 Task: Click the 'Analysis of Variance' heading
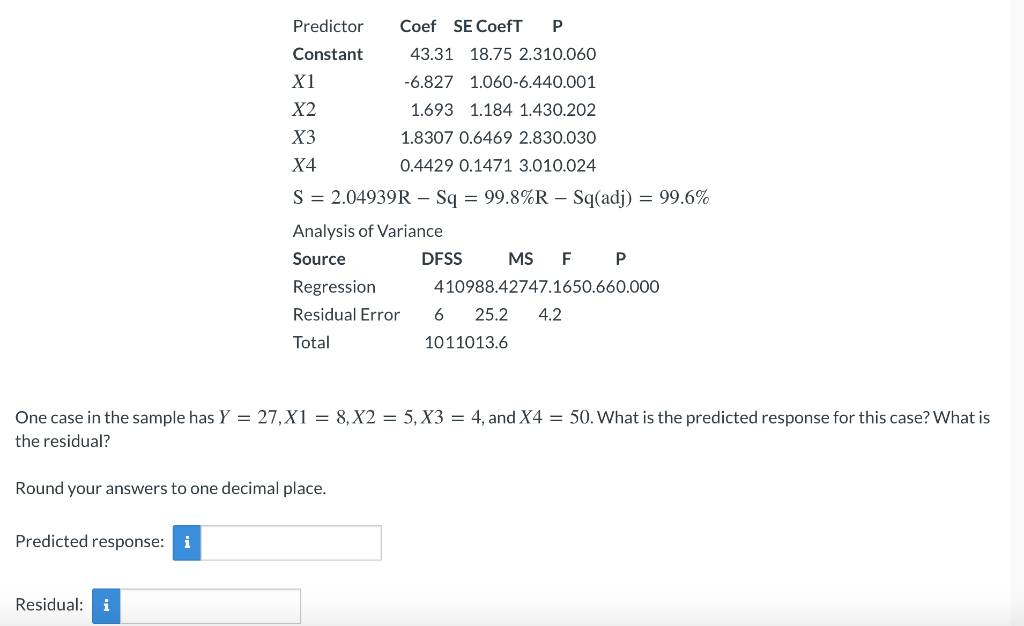[x=367, y=231]
